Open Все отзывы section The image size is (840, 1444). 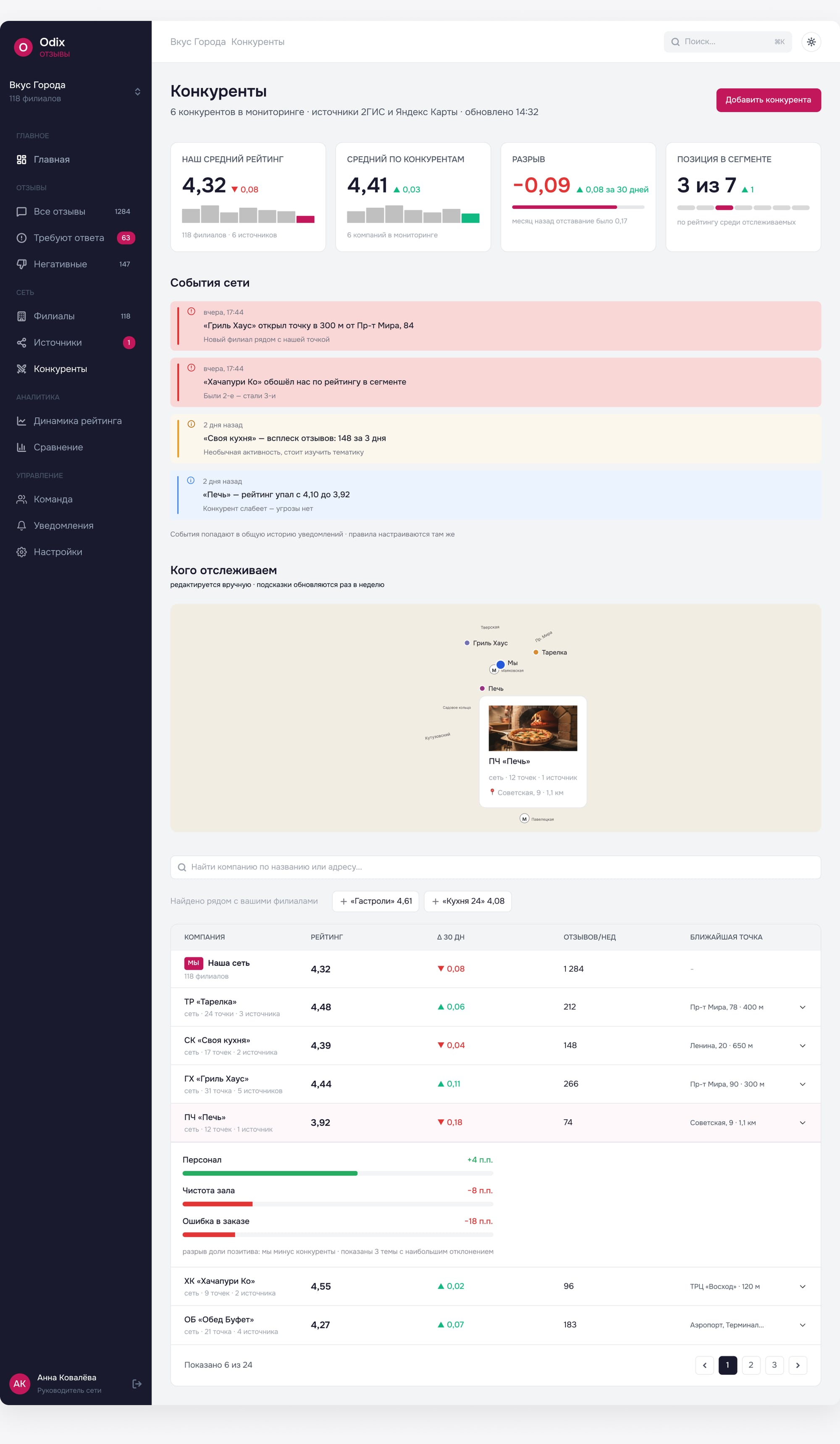76,211
